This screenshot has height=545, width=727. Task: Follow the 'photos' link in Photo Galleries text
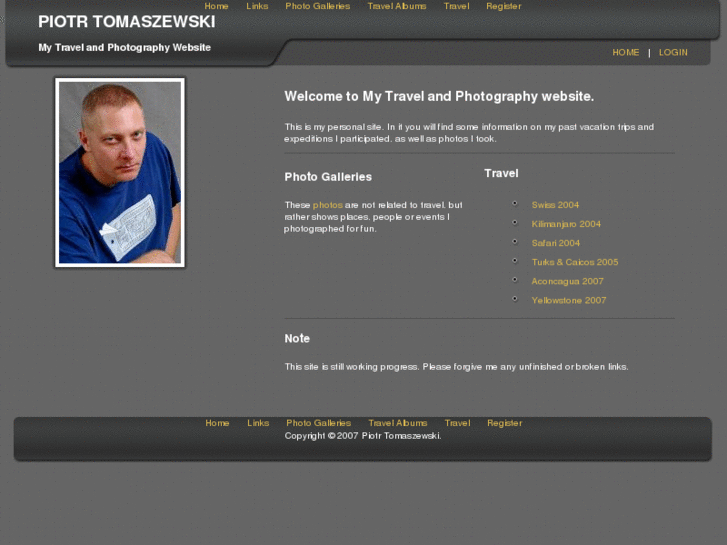(x=328, y=205)
